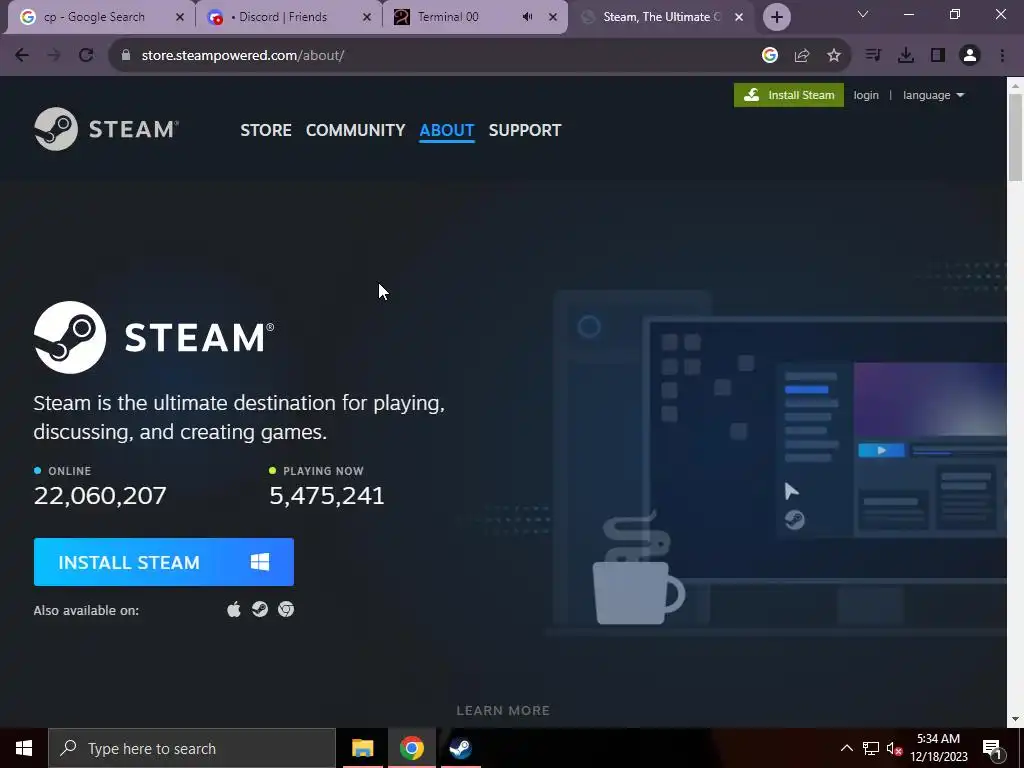The width and height of the screenshot is (1024, 768).
Task: Choose the SteamOS download icon
Action: point(260,609)
